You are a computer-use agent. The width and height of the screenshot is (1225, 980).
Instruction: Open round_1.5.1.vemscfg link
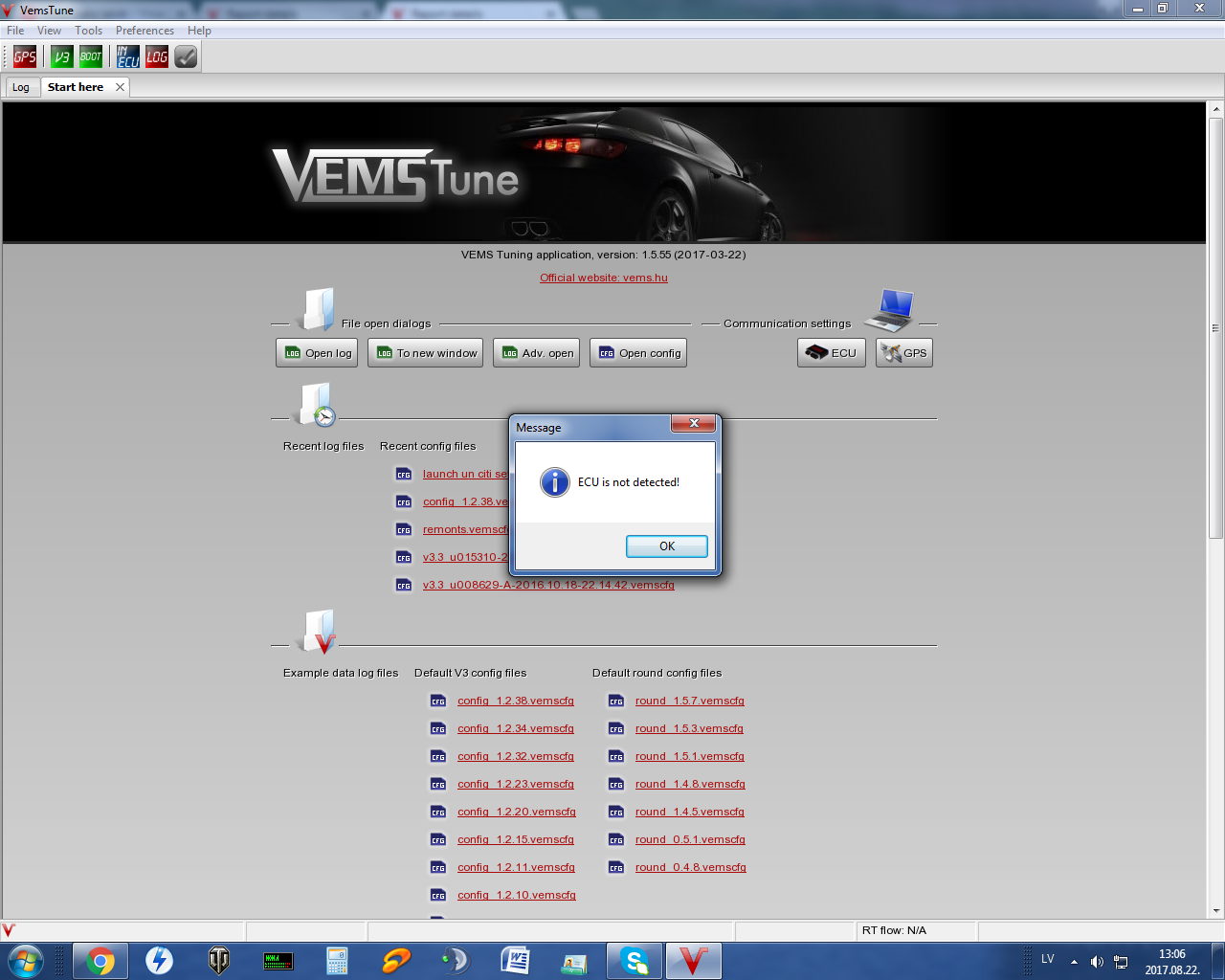click(690, 756)
